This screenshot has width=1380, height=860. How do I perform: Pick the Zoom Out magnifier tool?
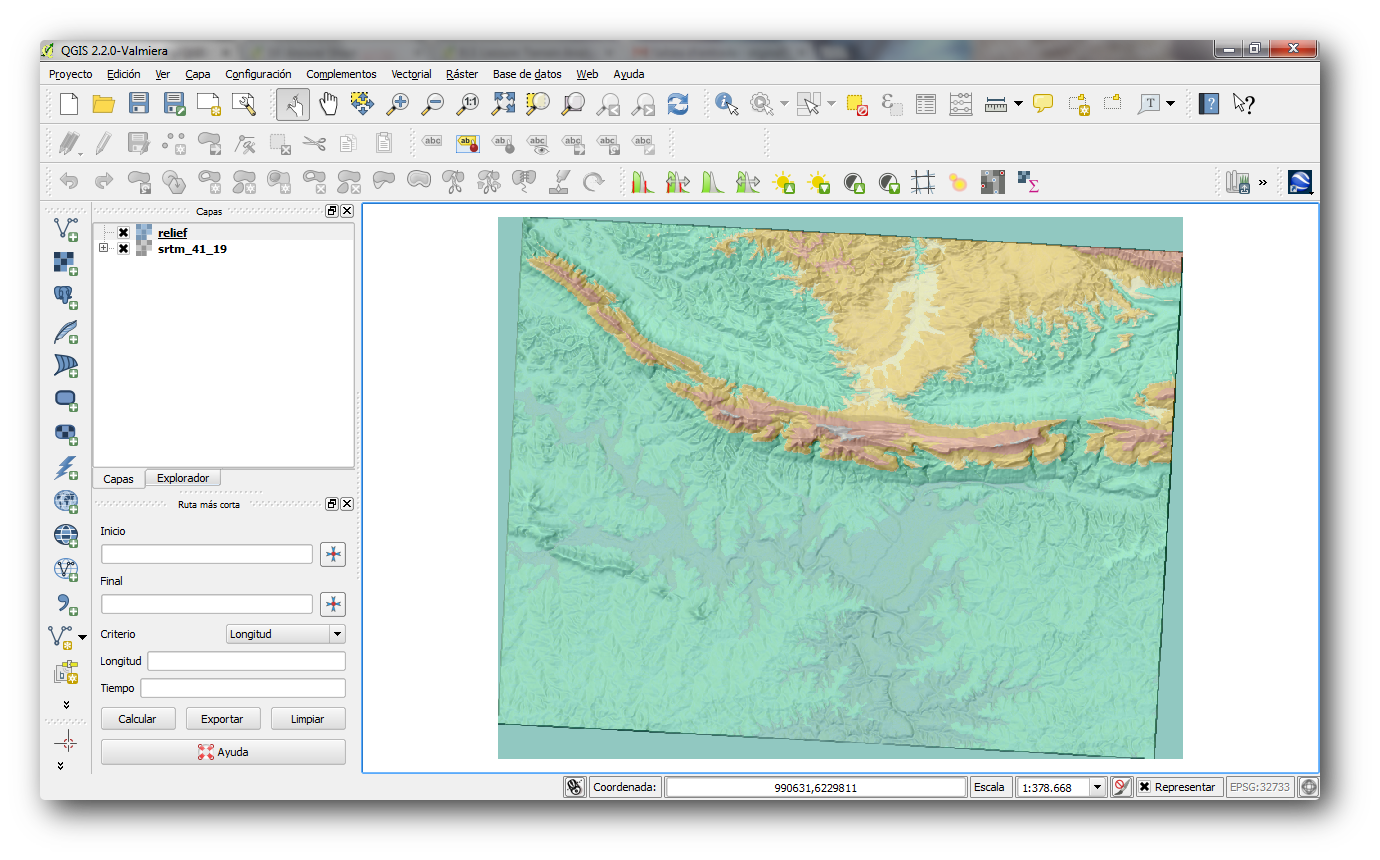click(x=432, y=103)
